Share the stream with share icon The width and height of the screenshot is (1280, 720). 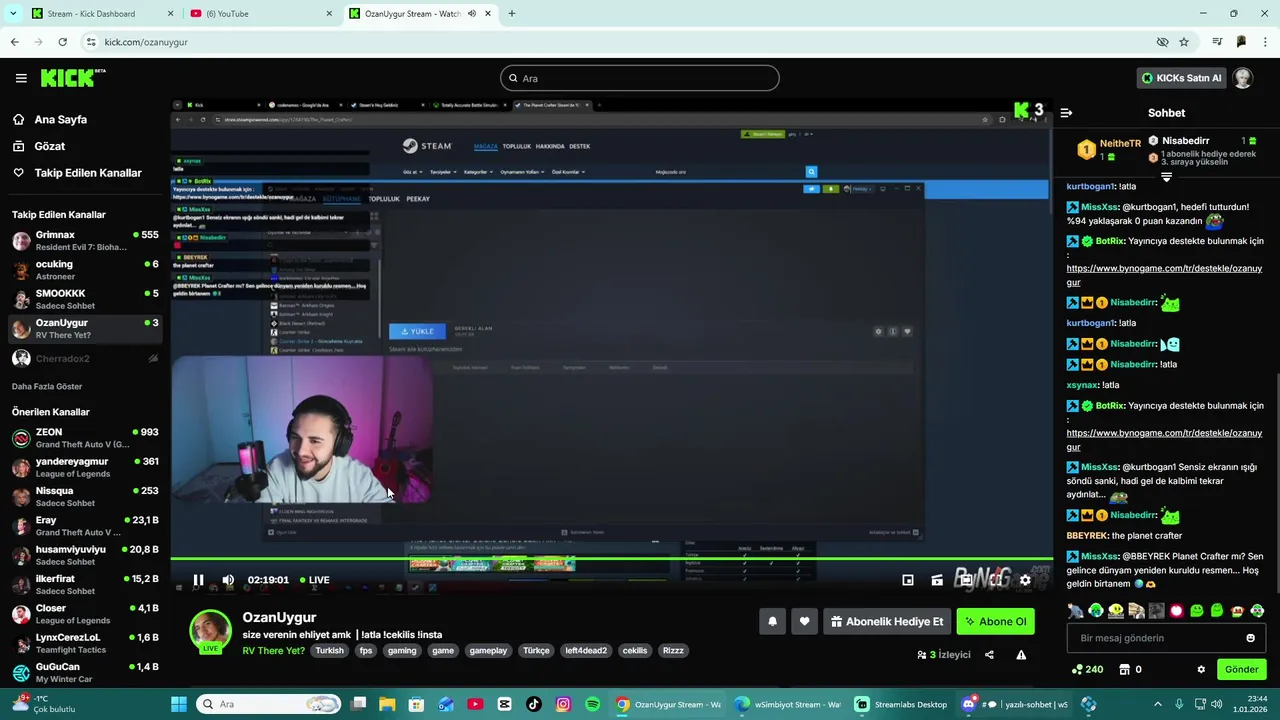coord(989,655)
